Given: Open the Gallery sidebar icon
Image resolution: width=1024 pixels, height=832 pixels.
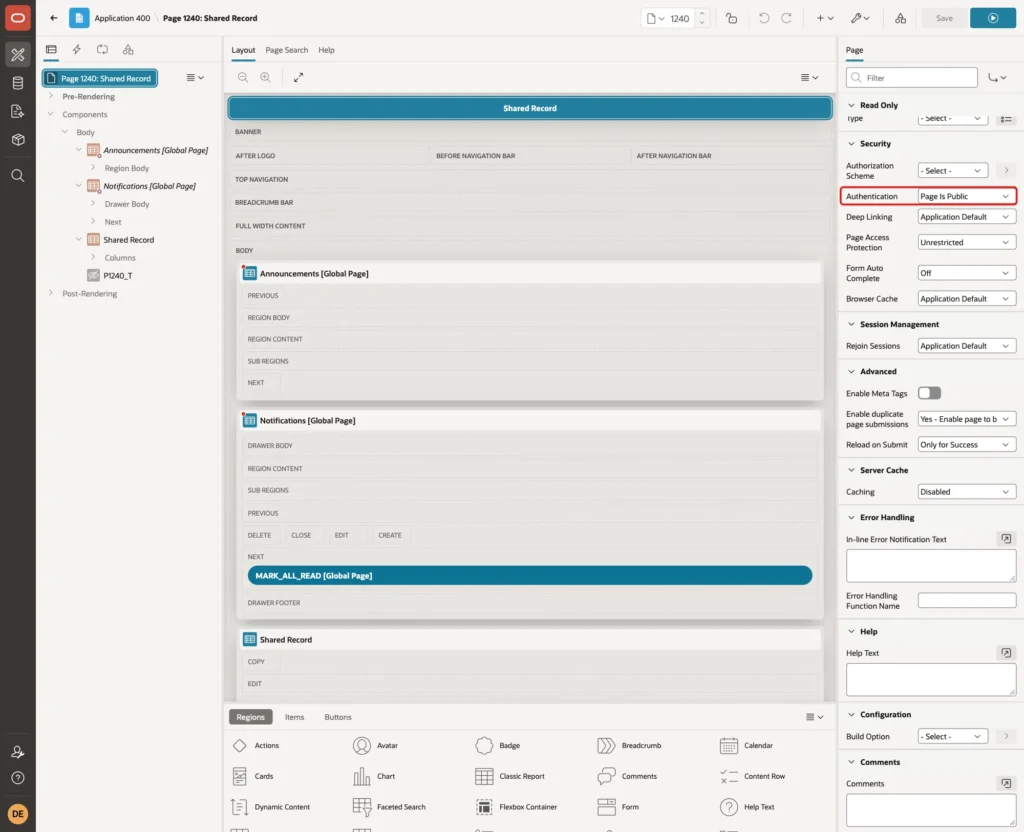Looking at the screenshot, I should (18, 140).
